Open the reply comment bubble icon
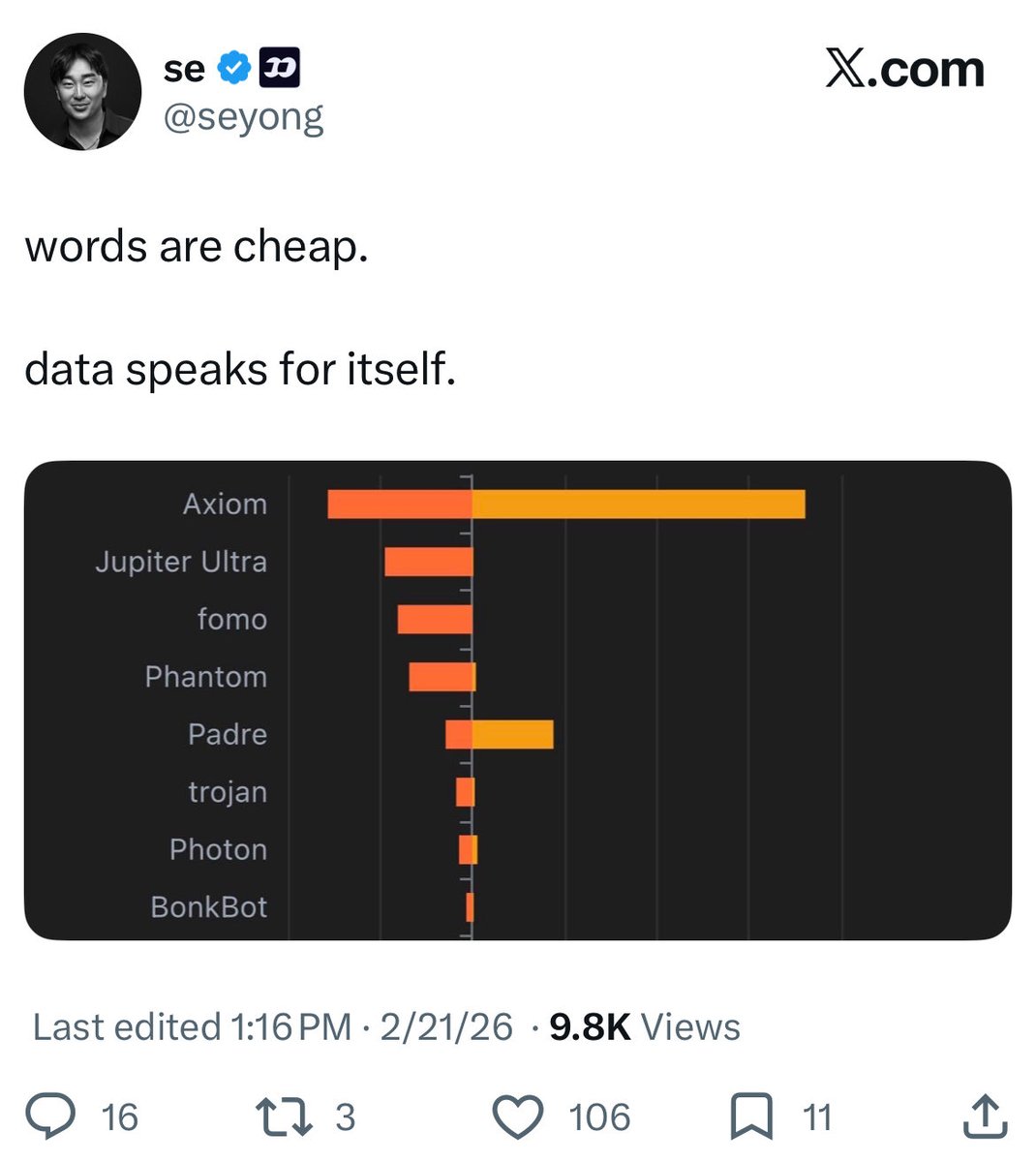 49,1116
